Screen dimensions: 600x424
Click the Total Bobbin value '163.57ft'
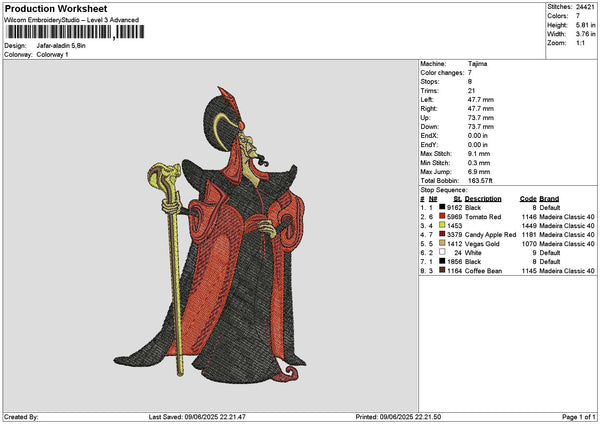480,181
